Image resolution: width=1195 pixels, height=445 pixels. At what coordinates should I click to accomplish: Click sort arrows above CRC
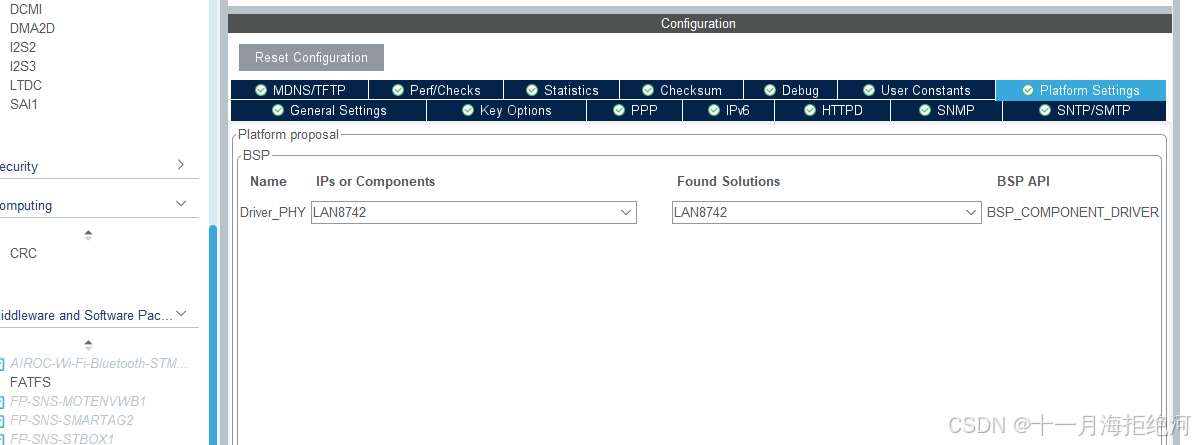tap(88, 235)
